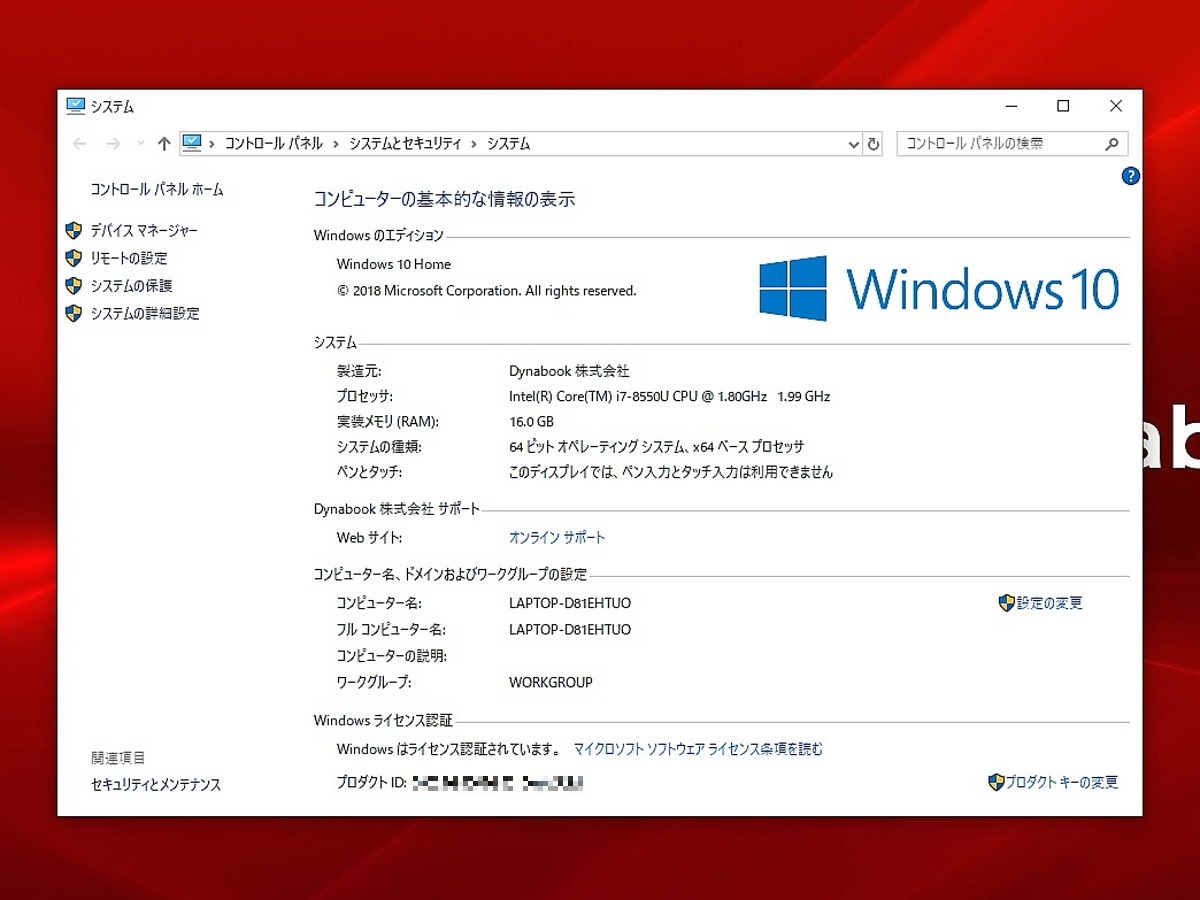This screenshot has width=1200, height=900.
Task: Go up one level with up arrow
Action: pos(164,144)
